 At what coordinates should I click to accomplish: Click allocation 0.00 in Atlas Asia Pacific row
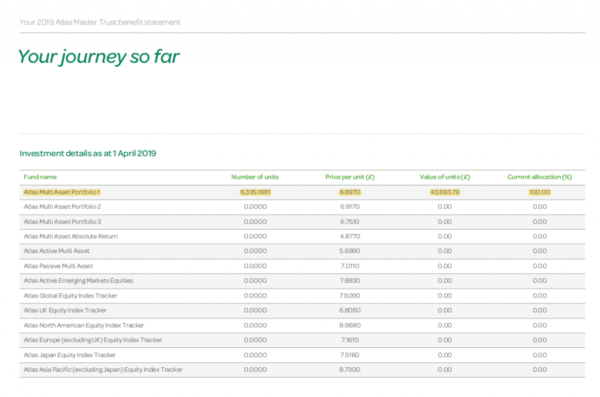tap(540, 370)
